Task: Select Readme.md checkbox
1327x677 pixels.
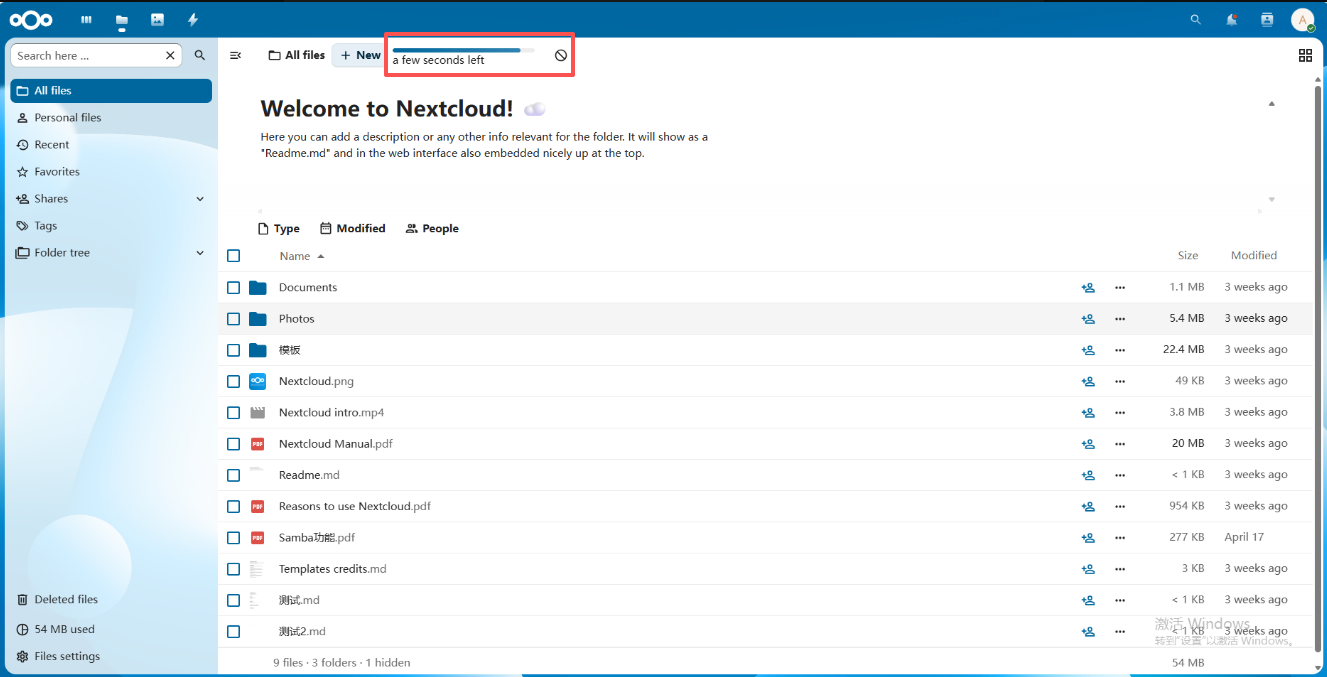Action: (233, 475)
